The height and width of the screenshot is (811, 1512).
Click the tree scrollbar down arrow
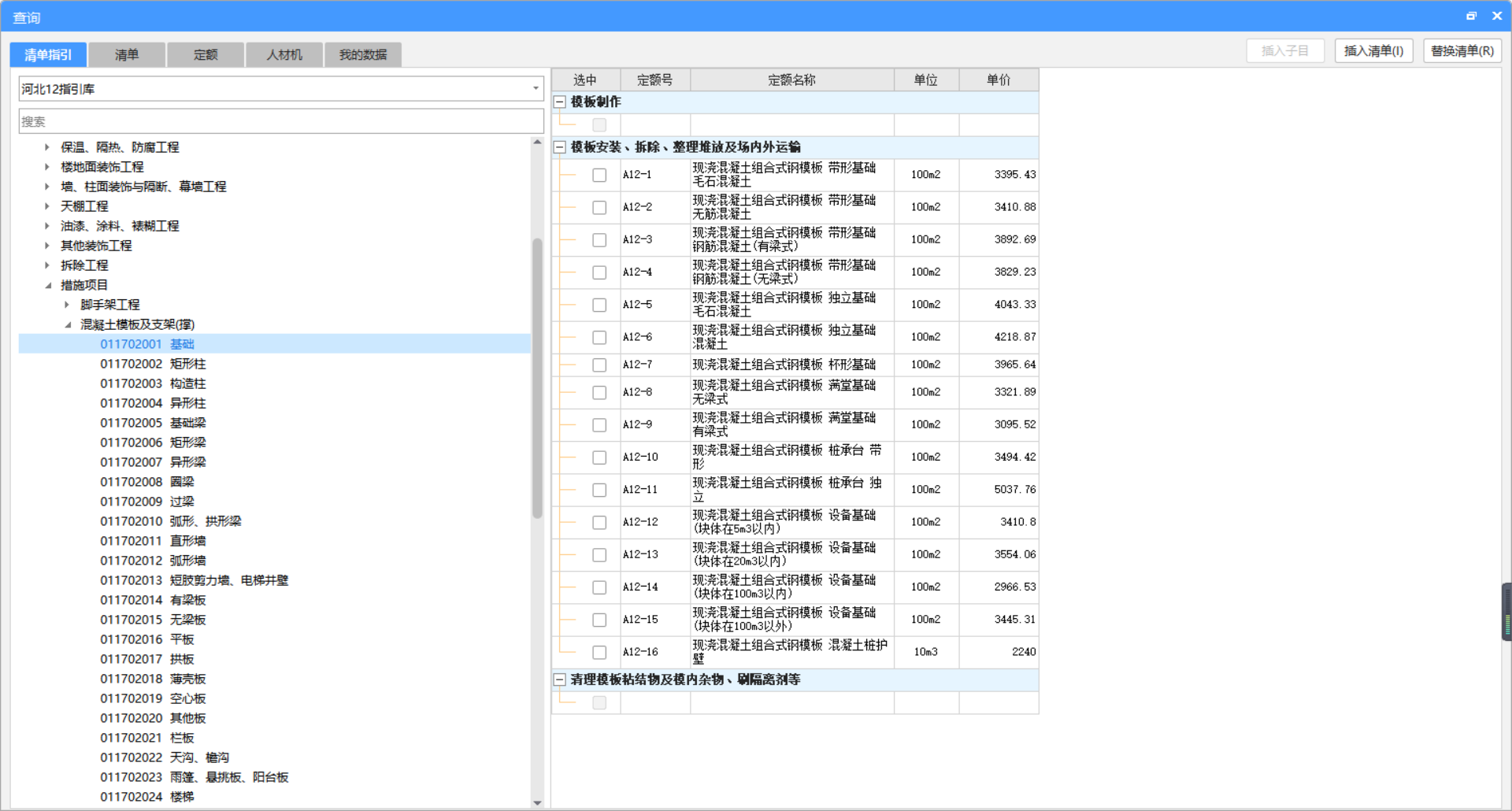tap(538, 802)
